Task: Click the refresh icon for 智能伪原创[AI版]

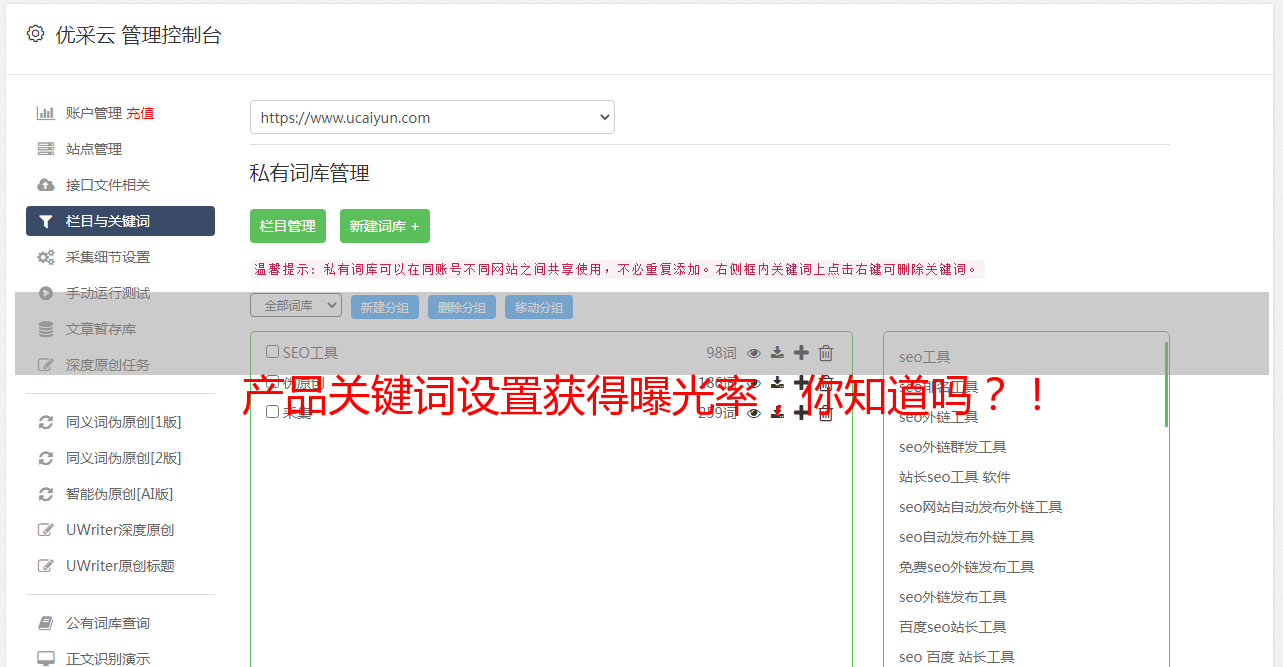Action: (46, 494)
